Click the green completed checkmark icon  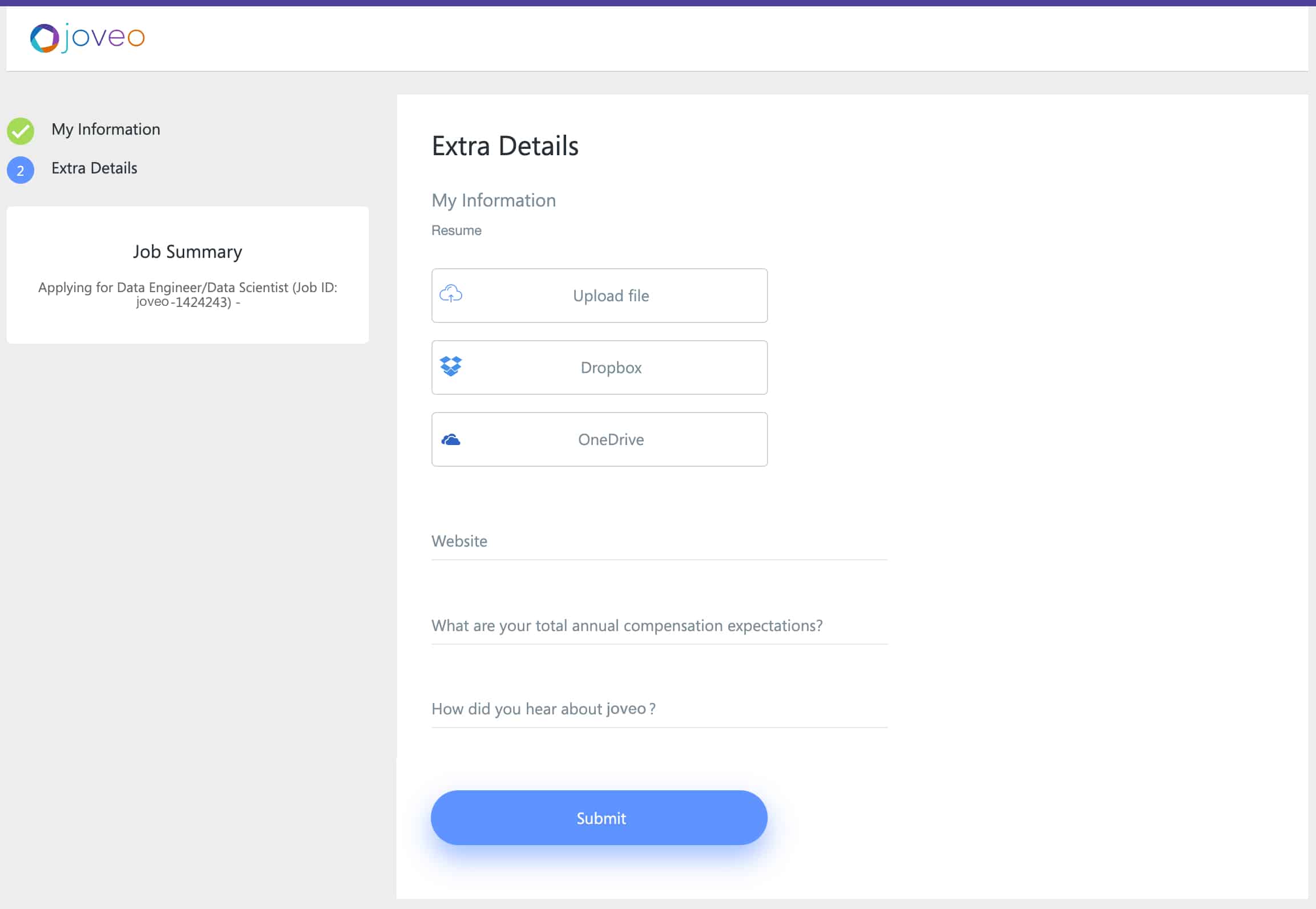pos(21,131)
